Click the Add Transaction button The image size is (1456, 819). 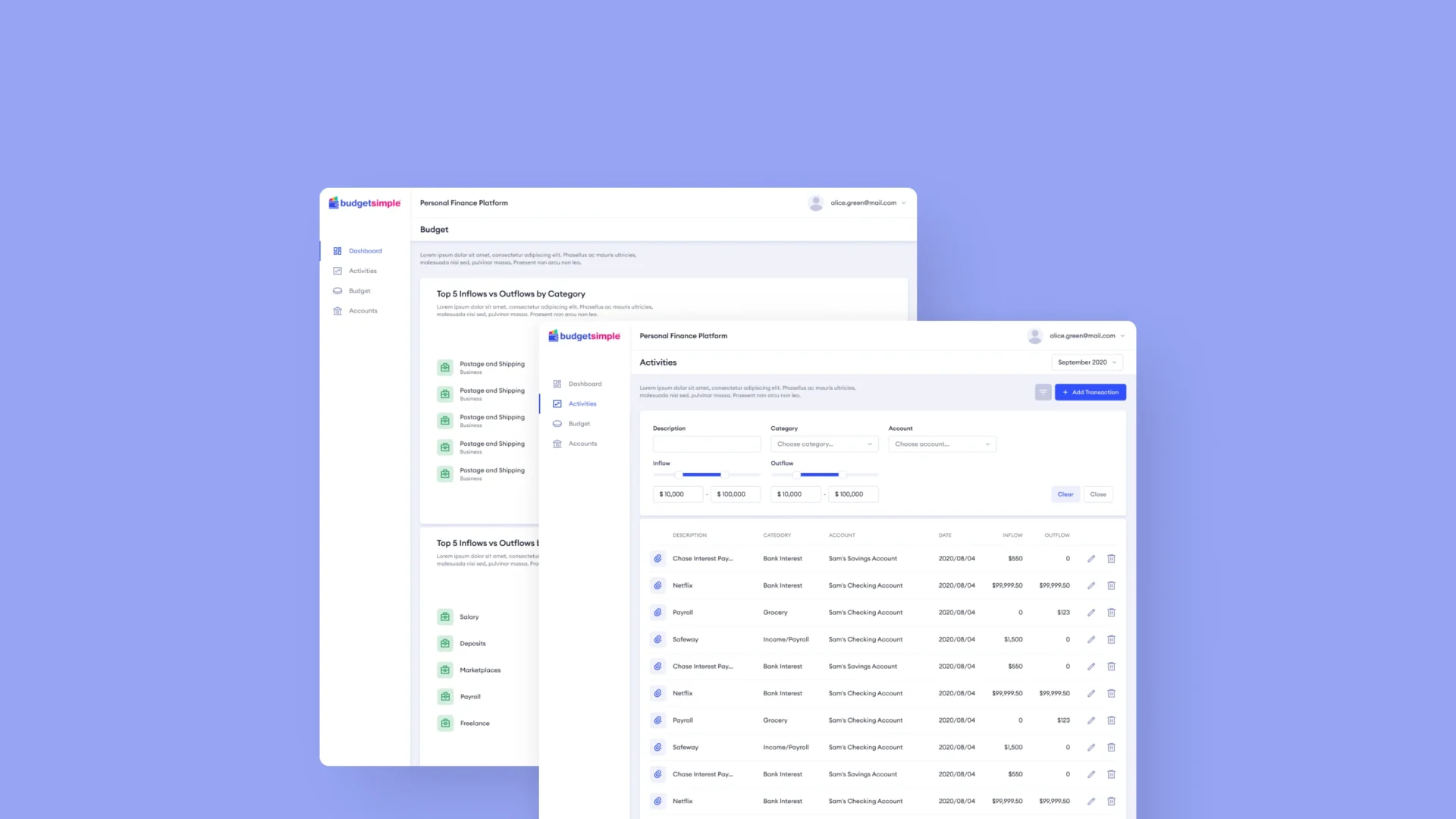pos(1090,392)
